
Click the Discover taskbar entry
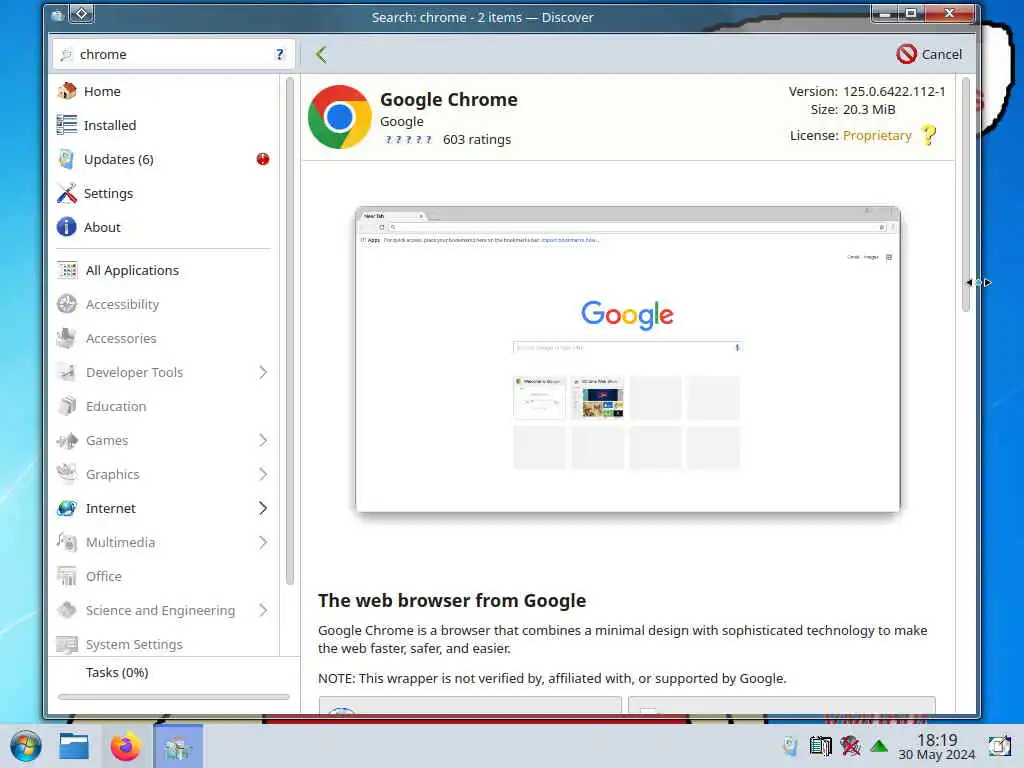pyautogui.click(x=178, y=746)
